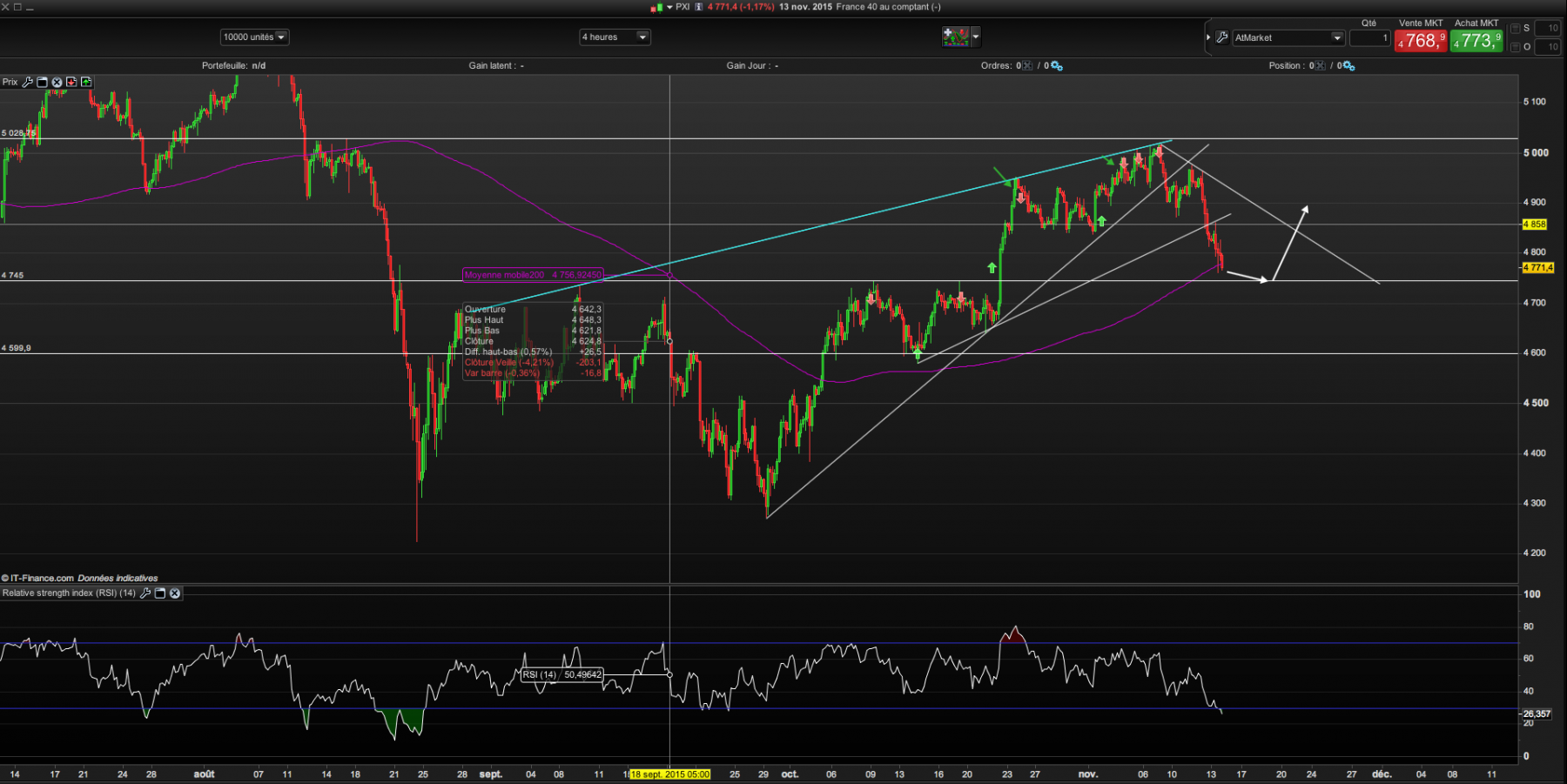
Task: Expand the AtMarket order type dropdown
Action: click(1288, 37)
